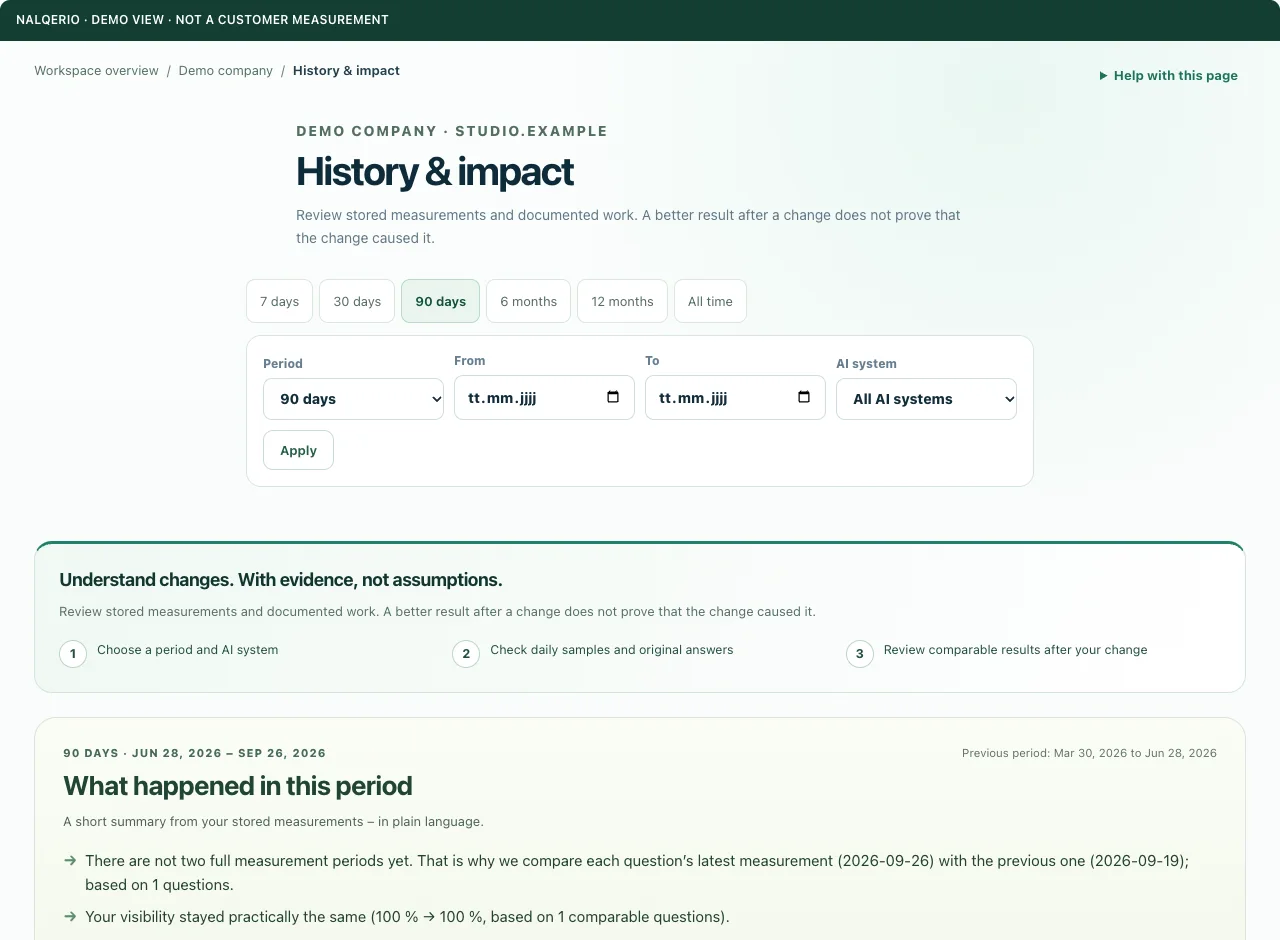Go to Workspace overview breadcrumb
This screenshot has width=1280, height=940.
[96, 71]
